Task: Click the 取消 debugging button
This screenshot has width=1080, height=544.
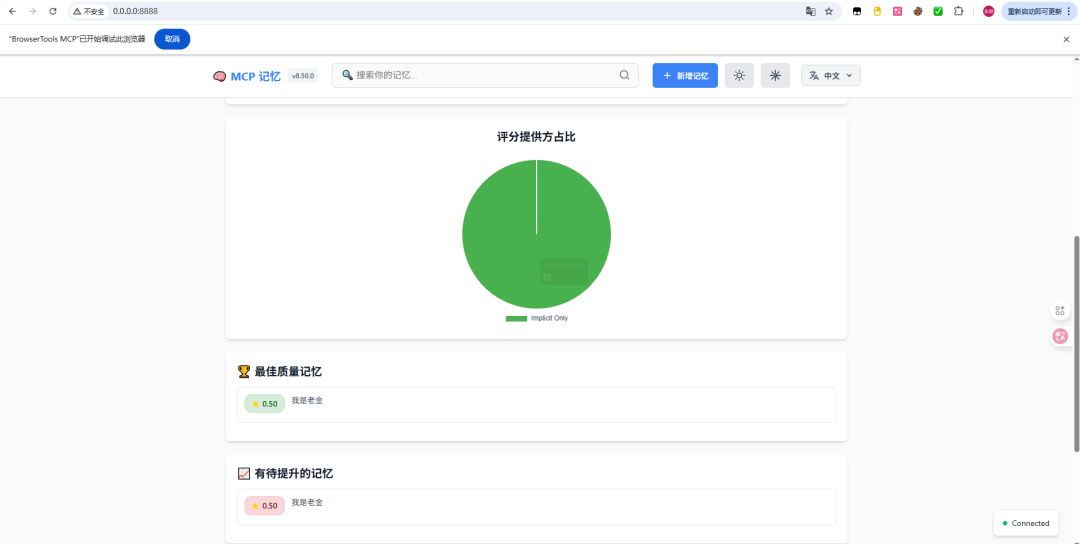Action: coord(172,39)
